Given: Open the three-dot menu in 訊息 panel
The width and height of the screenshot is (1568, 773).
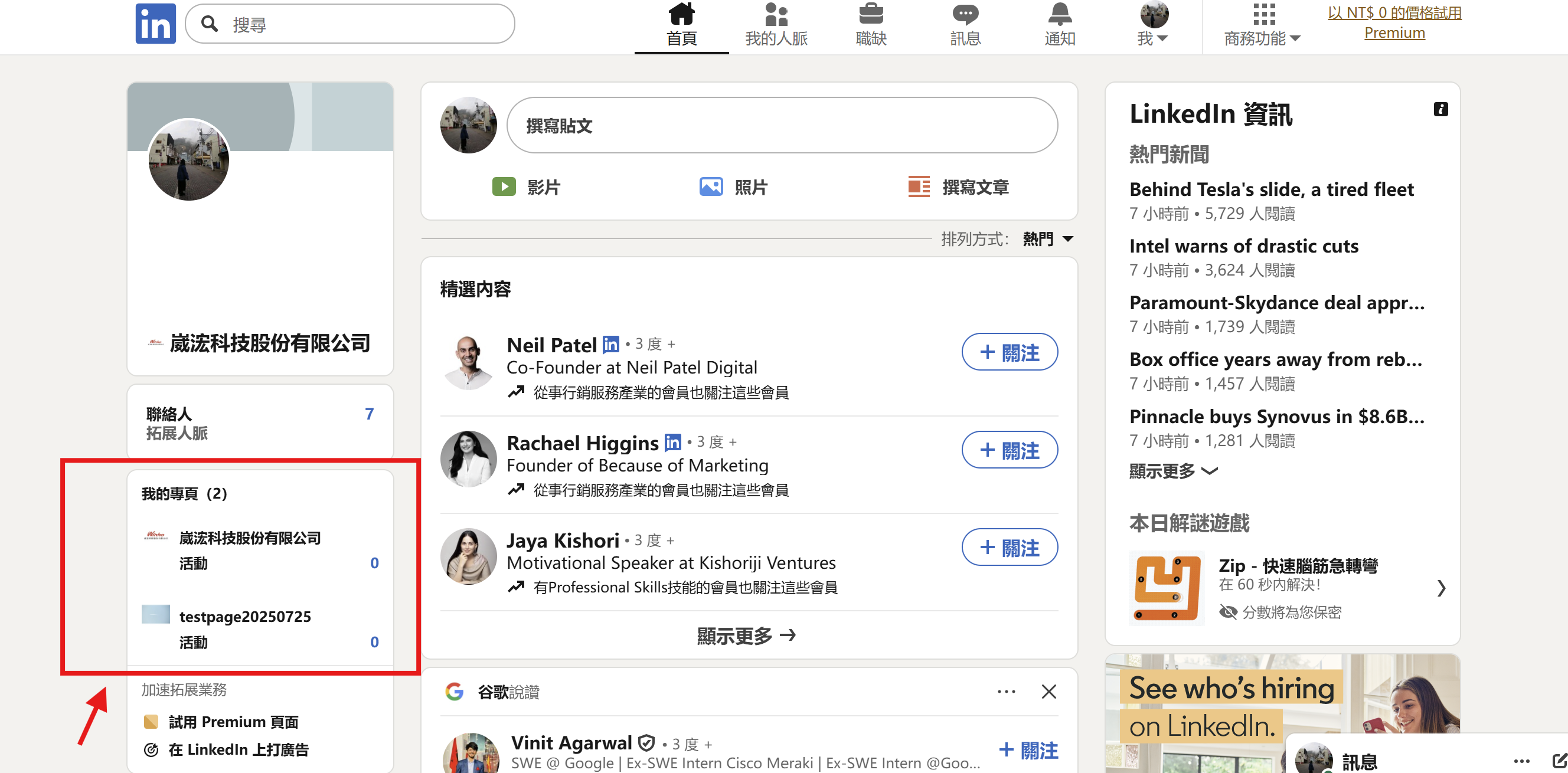Looking at the screenshot, I should coord(1521,761).
